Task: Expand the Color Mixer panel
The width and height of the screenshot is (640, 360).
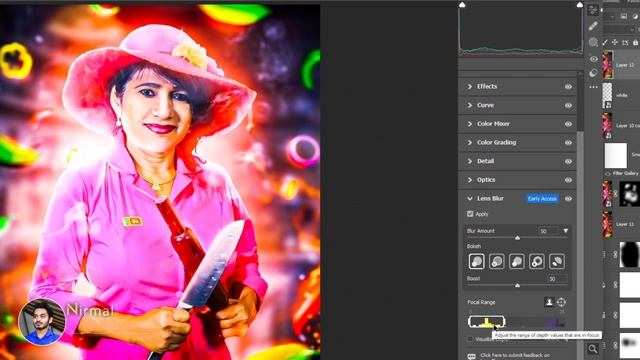Action: click(470, 124)
